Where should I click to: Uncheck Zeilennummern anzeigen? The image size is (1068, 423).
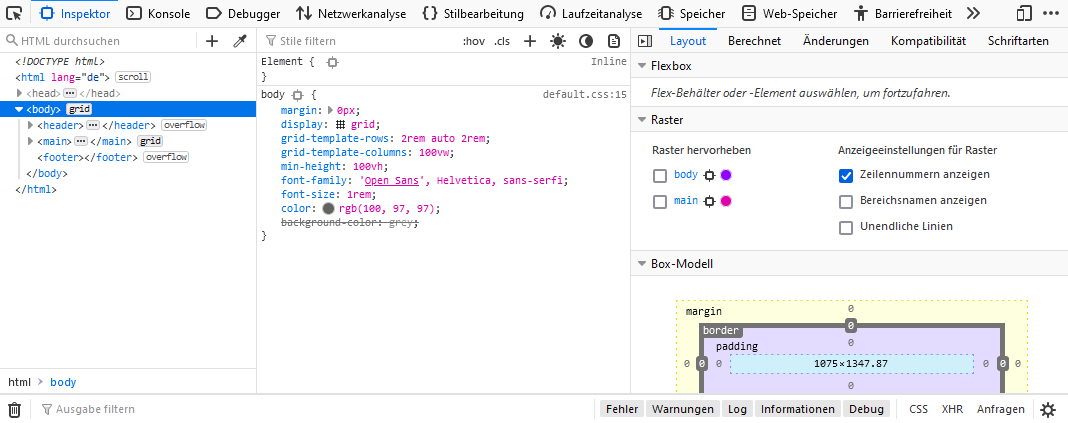846,176
